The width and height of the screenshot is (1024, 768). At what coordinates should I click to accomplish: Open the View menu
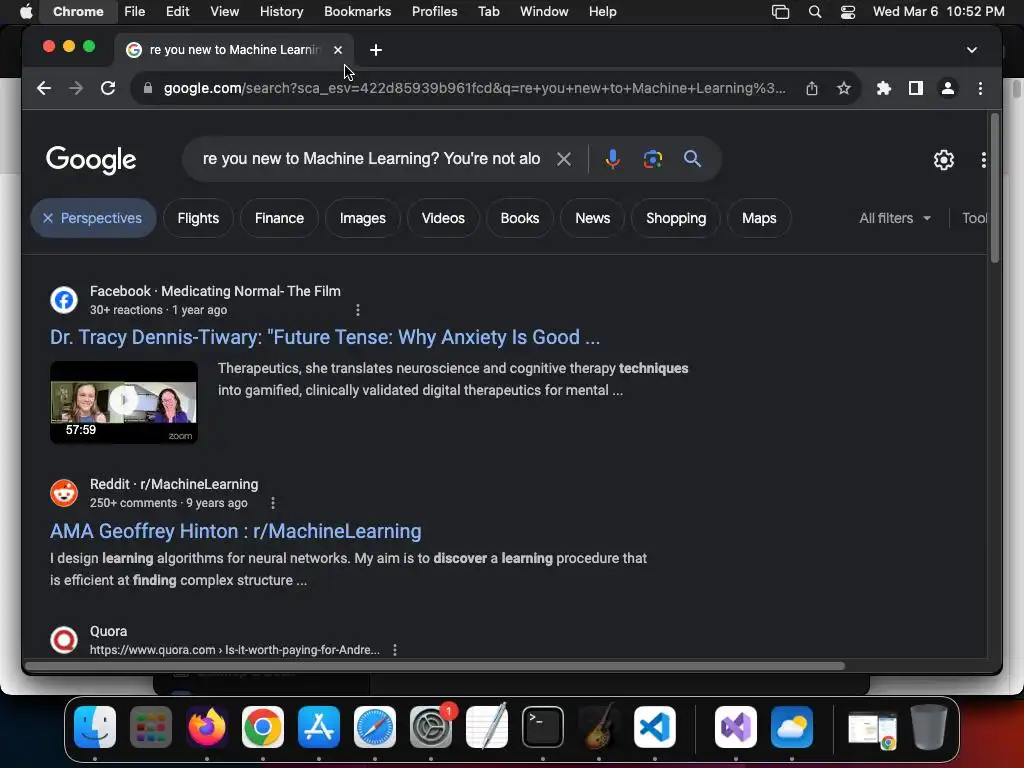pyautogui.click(x=224, y=12)
